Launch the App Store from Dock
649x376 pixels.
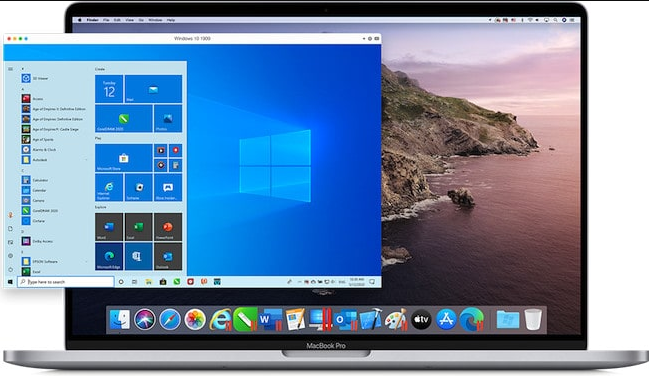click(446, 320)
